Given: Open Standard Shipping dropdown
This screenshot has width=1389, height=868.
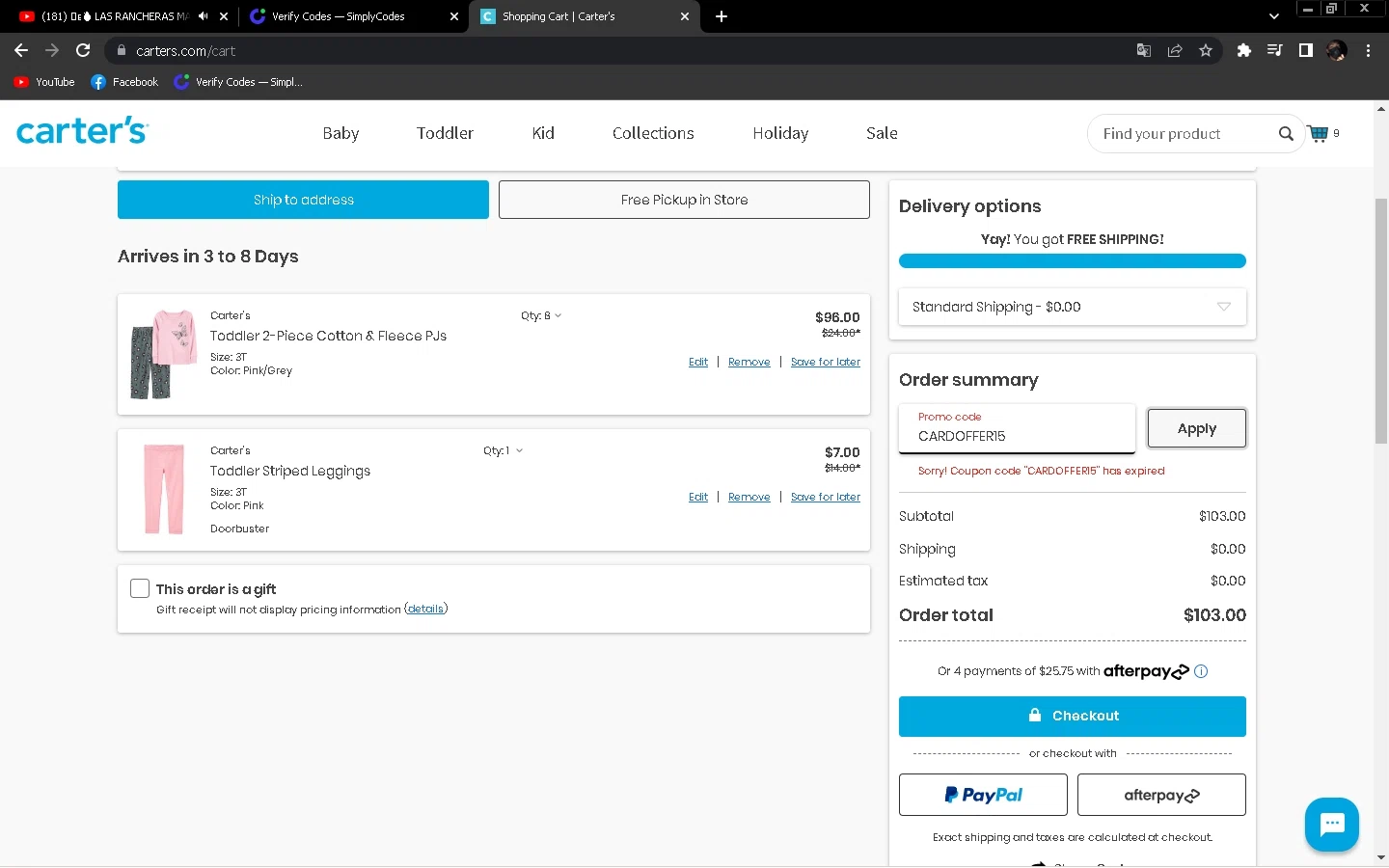Looking at the screenshot, I should click(x=1073, y=307).
